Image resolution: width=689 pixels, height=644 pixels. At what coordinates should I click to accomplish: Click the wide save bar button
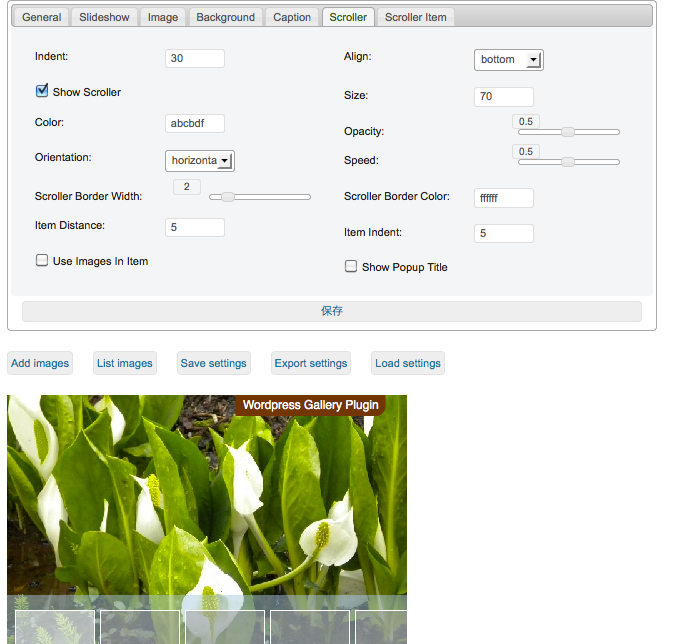pyautogui.click(x=331, y=311)
